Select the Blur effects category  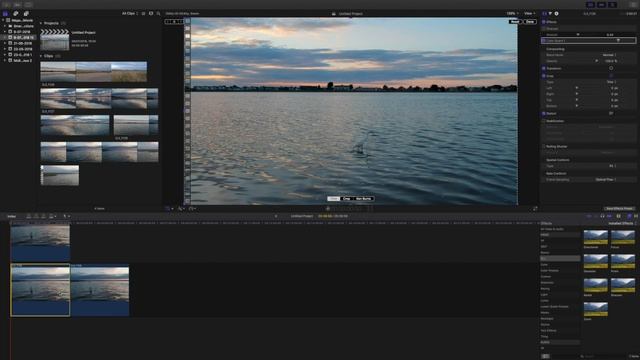[x=560, y=258]
